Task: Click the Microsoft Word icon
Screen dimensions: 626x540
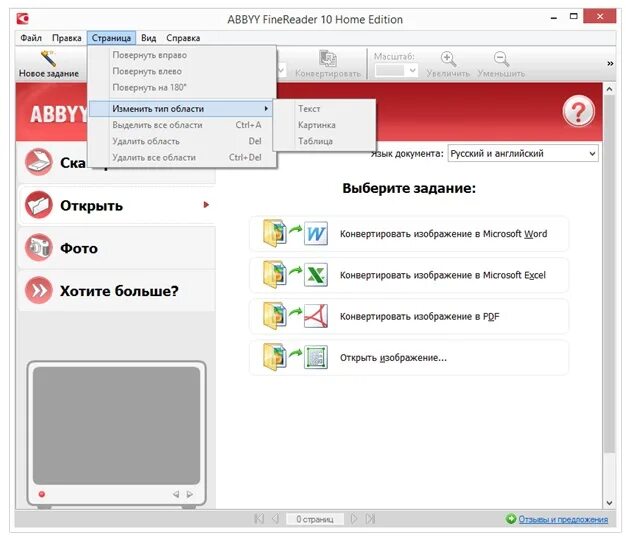Action: click(x=316, y=233)
